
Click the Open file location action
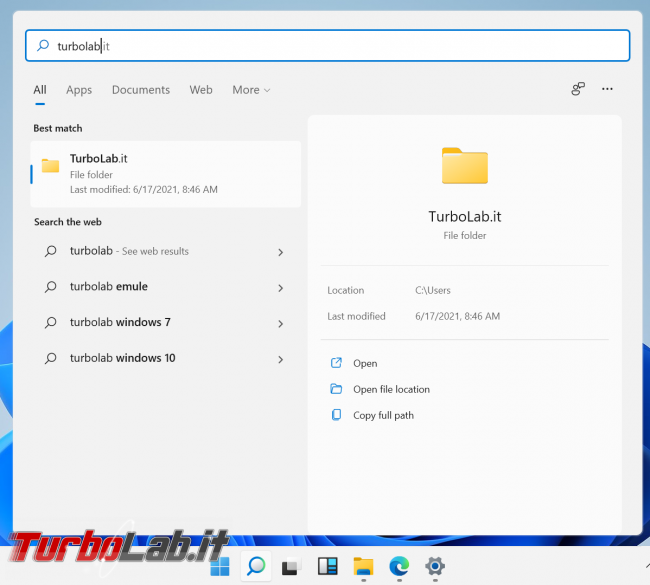coord(391,389)
